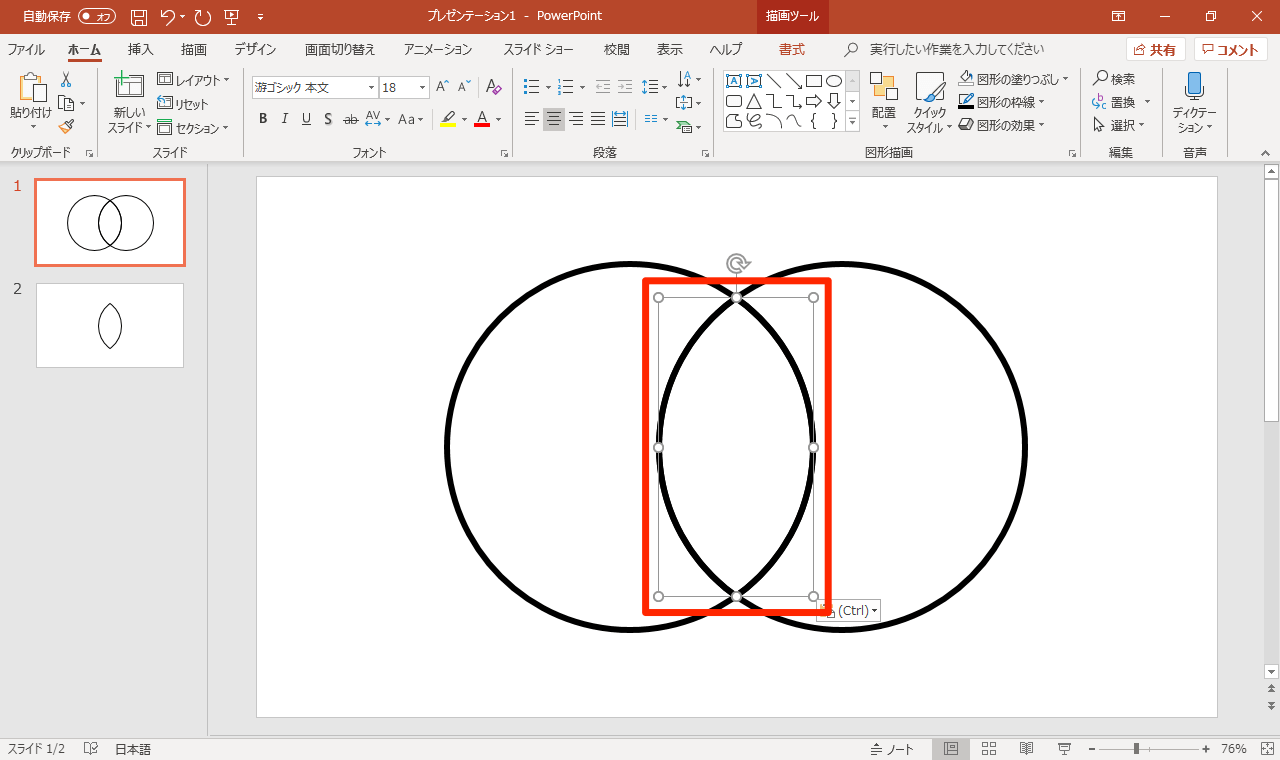Open the 配置 arrange menu
This screenshot has height=760, width=1280.
coord(884,102)
